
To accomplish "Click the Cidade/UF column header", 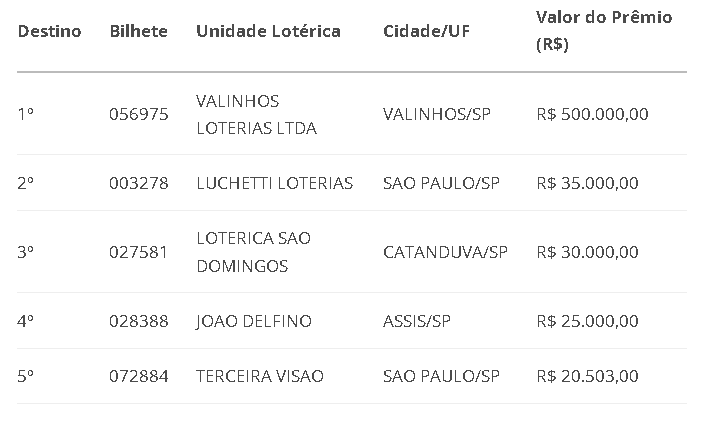I will point(426,31).
